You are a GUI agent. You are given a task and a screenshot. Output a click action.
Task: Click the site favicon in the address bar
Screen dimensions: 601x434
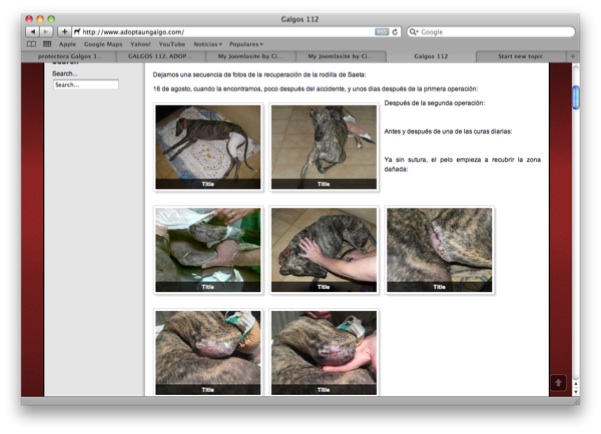77,32
